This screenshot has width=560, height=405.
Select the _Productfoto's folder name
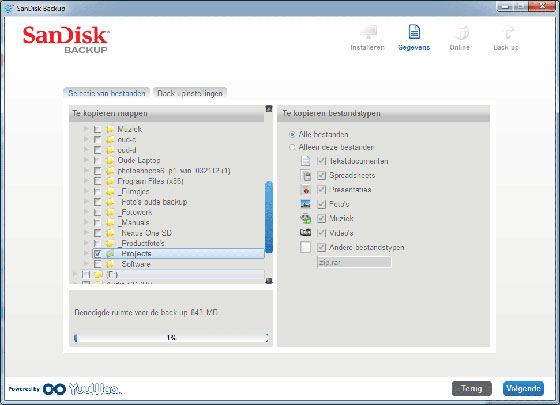(x=142, y=243)
